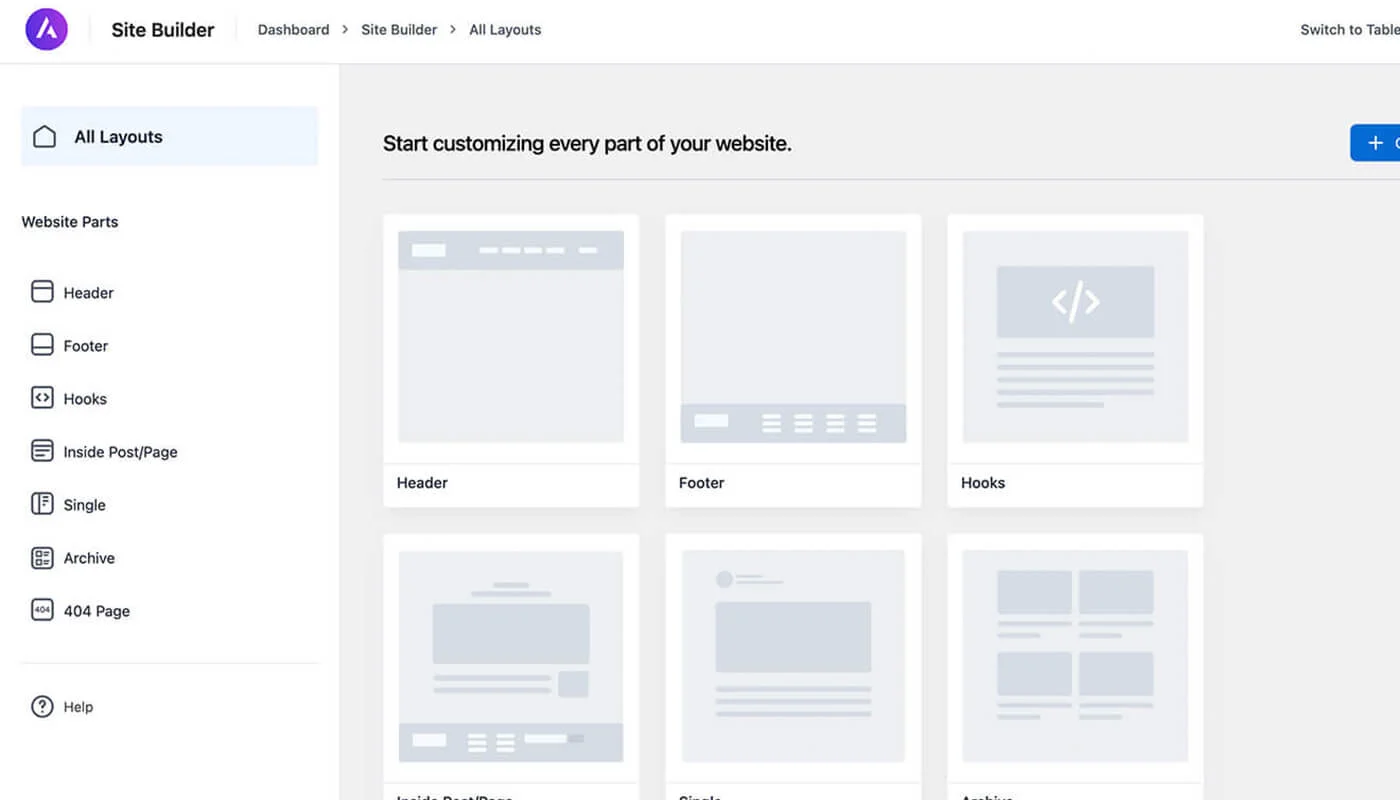Open the Header layout card thumbnail
Viewport: 1400px width, 800px height.
click(511, 337)
